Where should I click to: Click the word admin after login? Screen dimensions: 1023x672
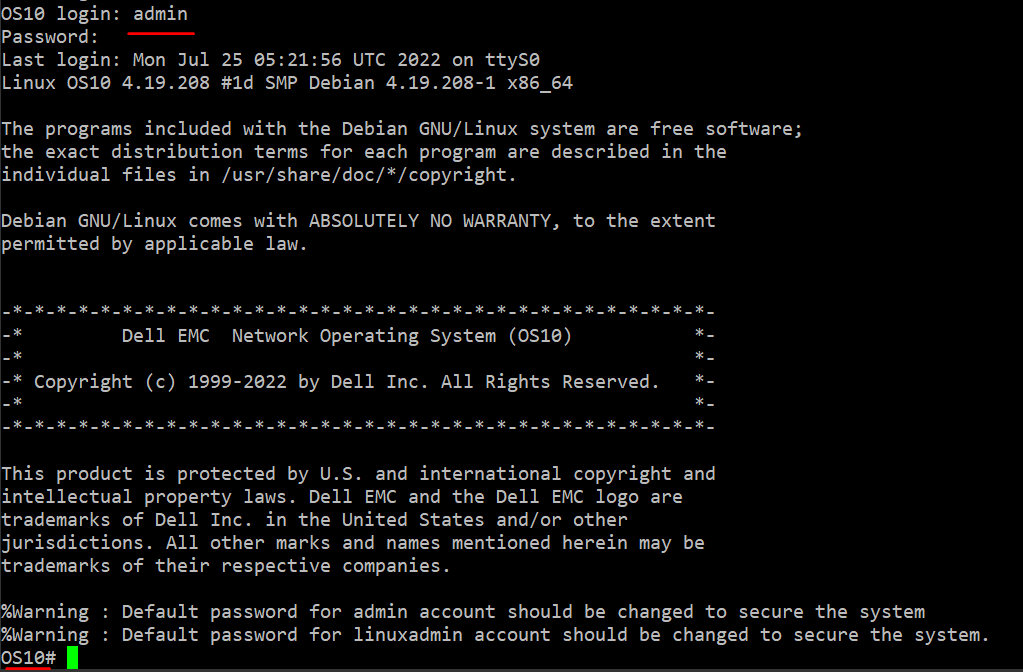pyautogui.click(x=160, y=14)
